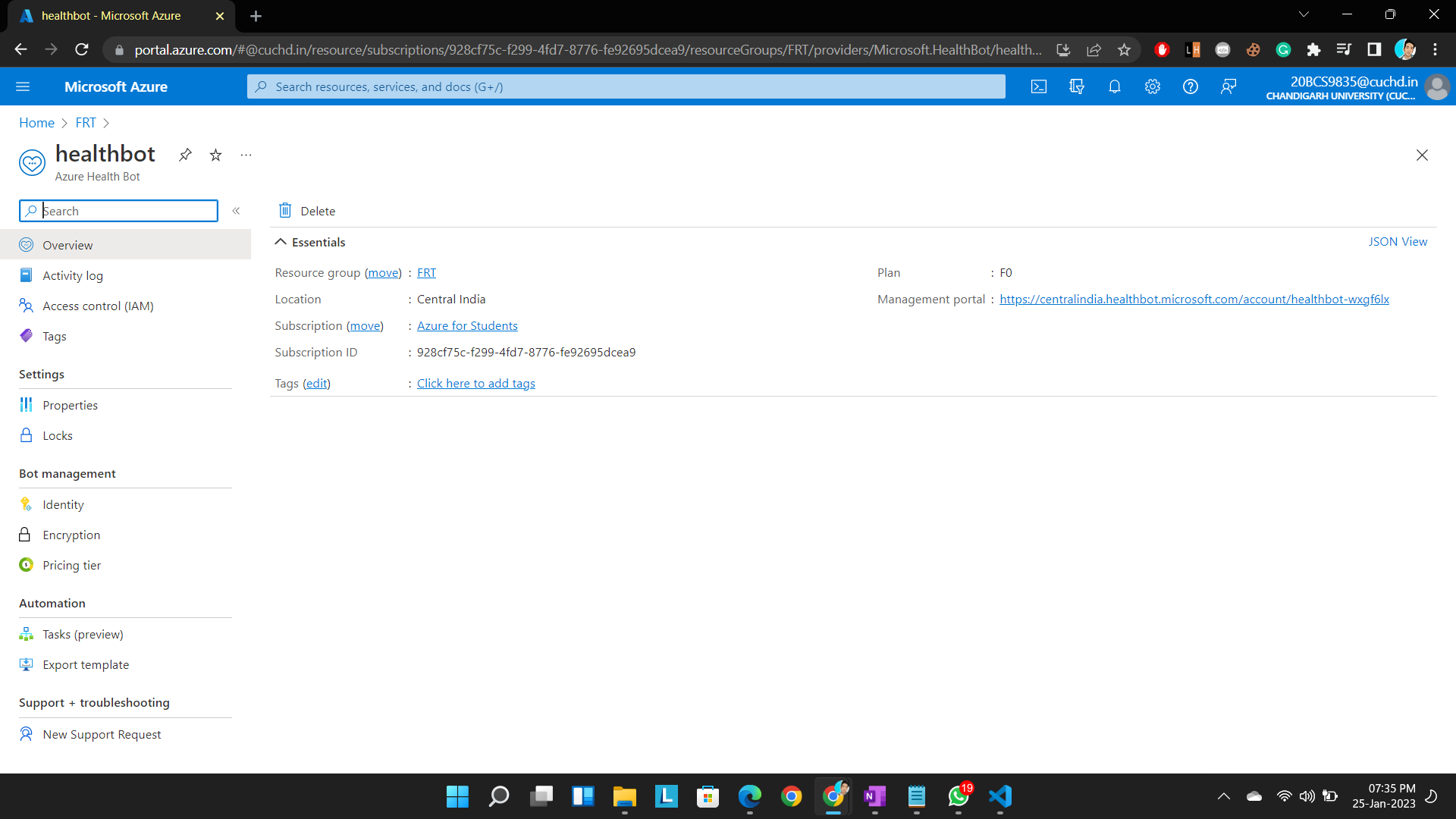Select the healthbot browser tab
The width and height of the screenshot is (1456, 819).
[112, 15]
